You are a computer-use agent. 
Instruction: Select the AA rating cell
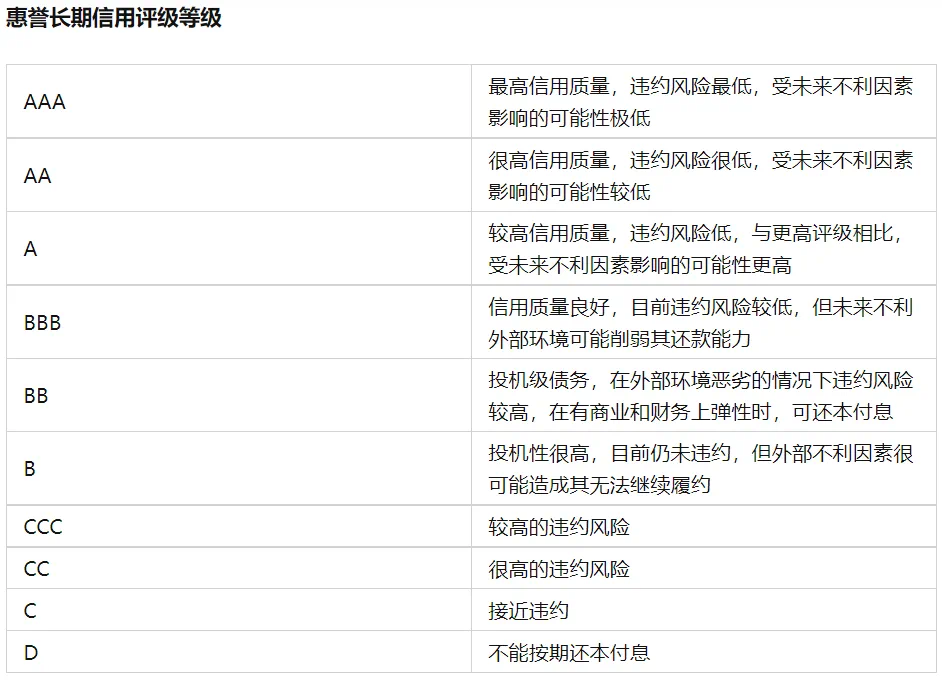(239, 175)
